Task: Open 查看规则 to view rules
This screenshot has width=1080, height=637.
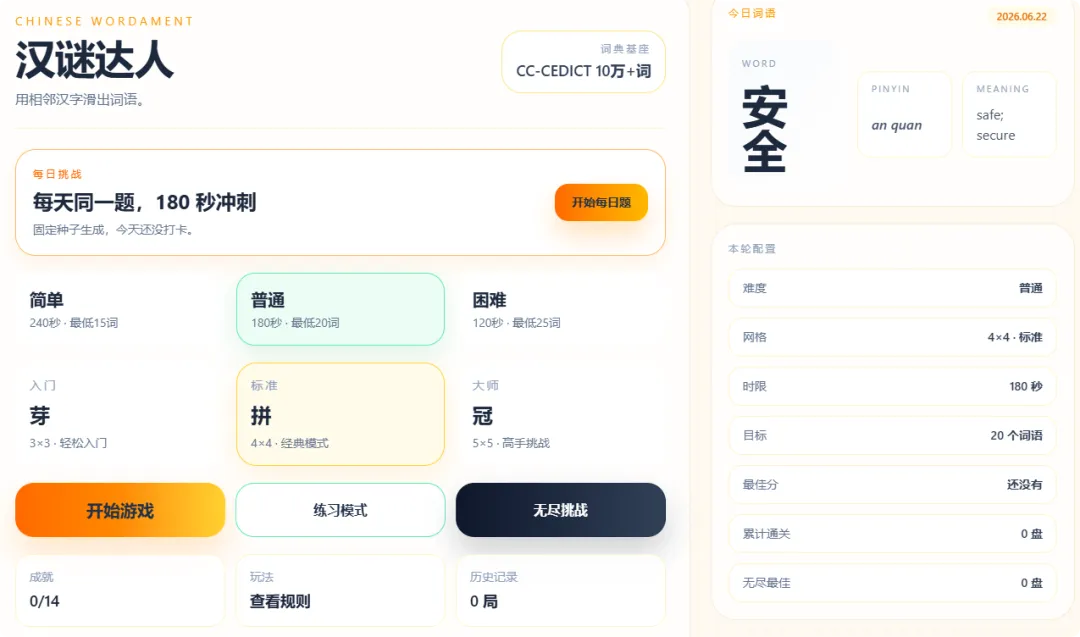Action: click(340, 591)
